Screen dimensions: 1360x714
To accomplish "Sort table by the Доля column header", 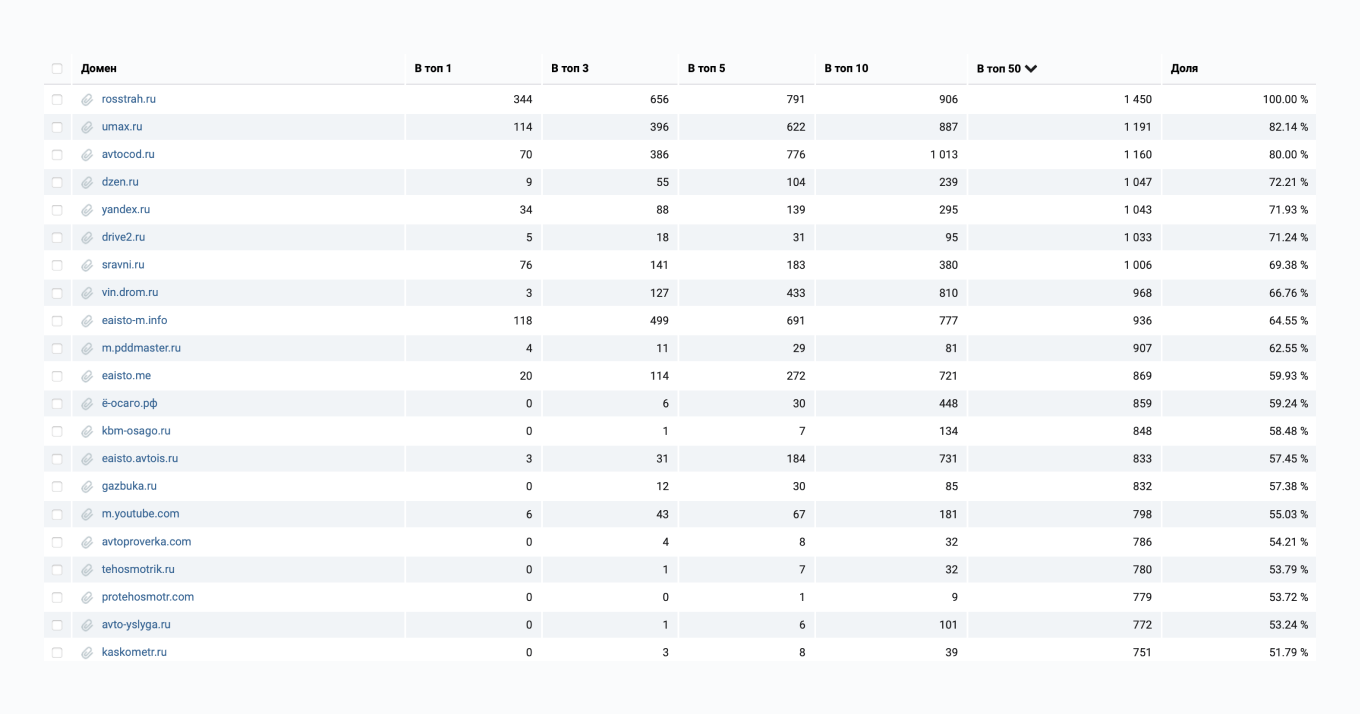I will pos(1184,69).
